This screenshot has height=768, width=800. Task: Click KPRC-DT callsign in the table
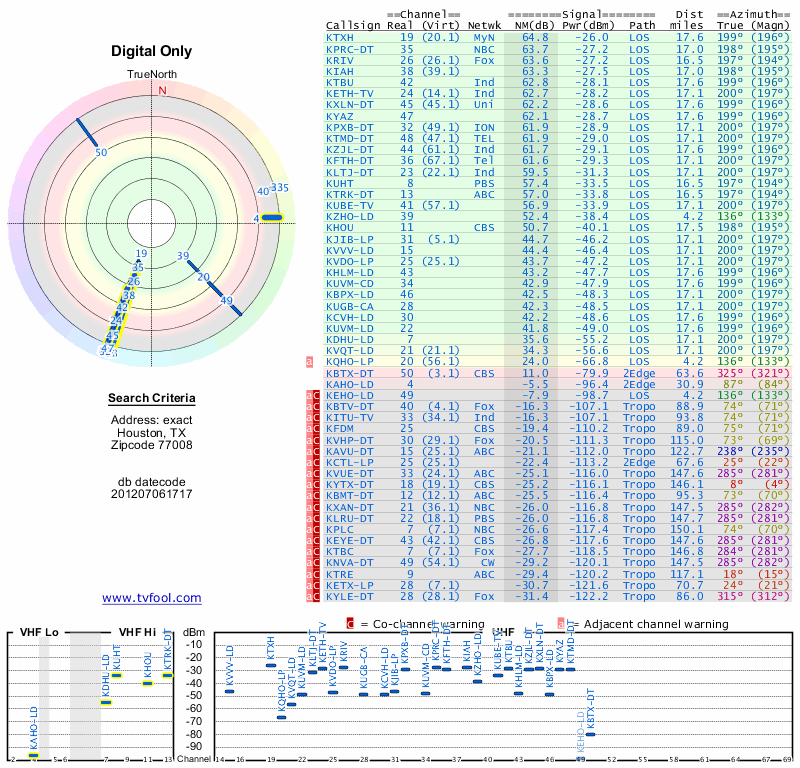coord(350,49)
